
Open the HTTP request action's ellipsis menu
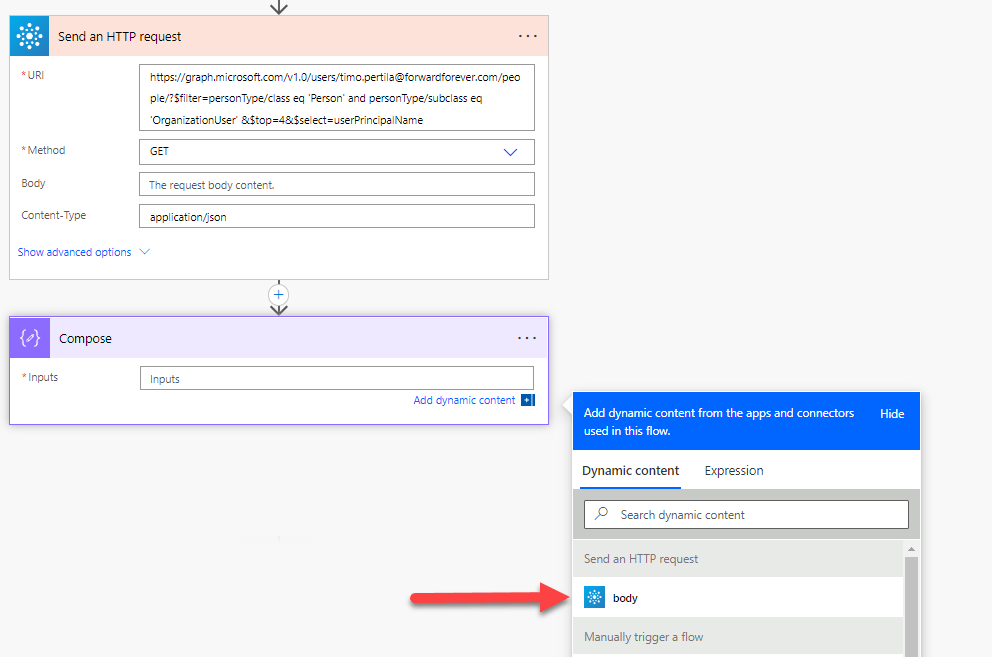[527, 36]
